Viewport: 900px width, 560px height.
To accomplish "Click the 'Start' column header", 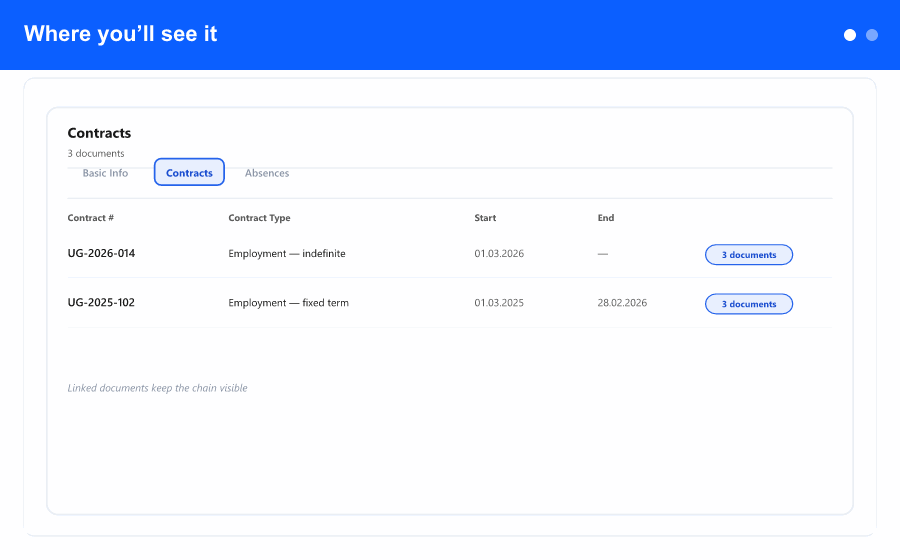I will pyautogui.click(x=485, y=218).
